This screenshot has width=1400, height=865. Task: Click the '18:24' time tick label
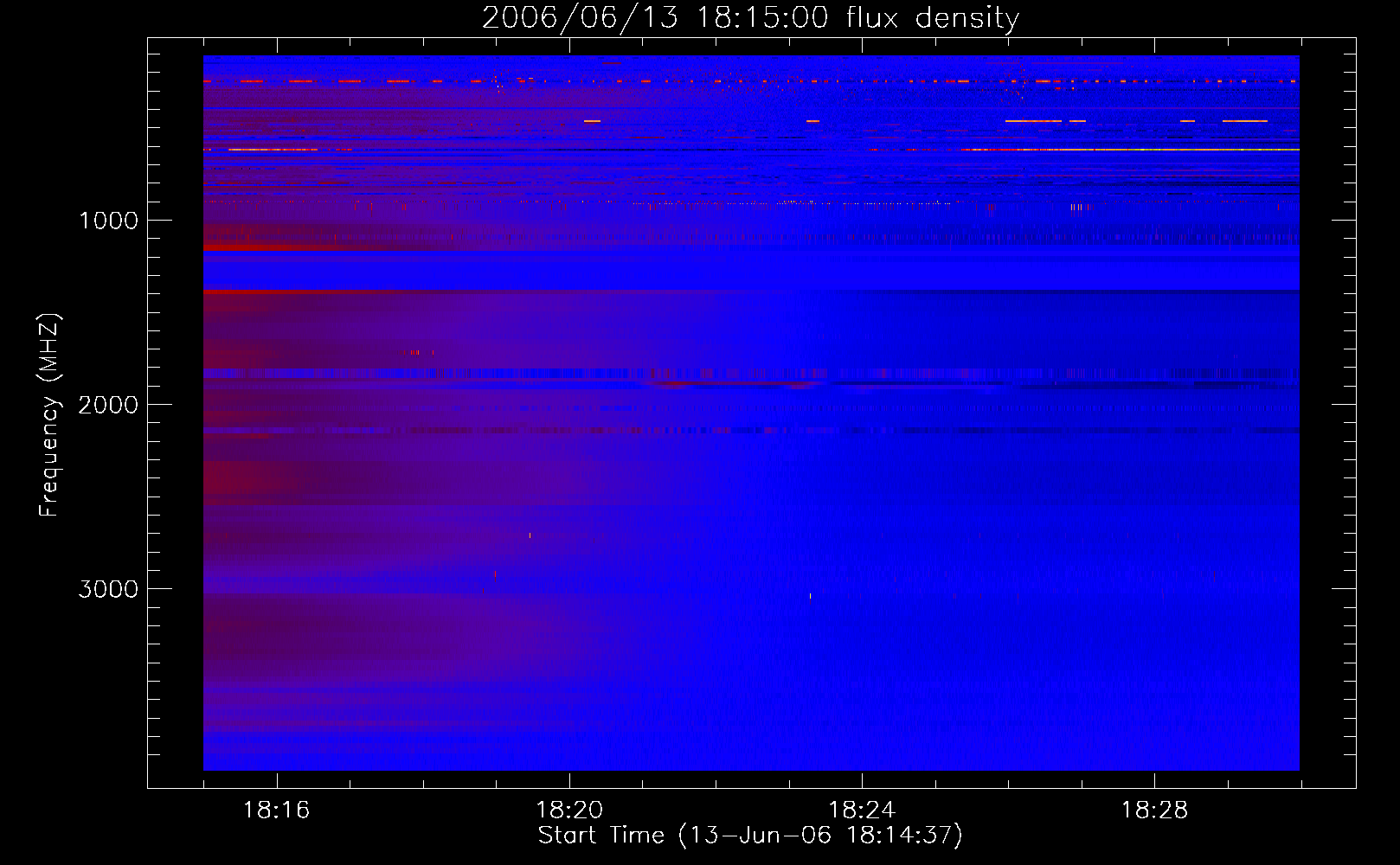[862, 811]
